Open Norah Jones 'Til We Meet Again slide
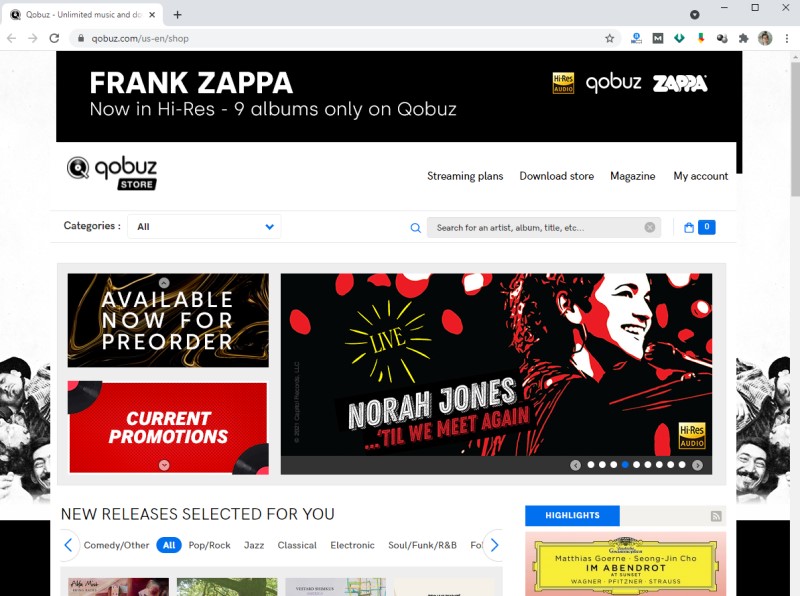 (x=496, y=364)
